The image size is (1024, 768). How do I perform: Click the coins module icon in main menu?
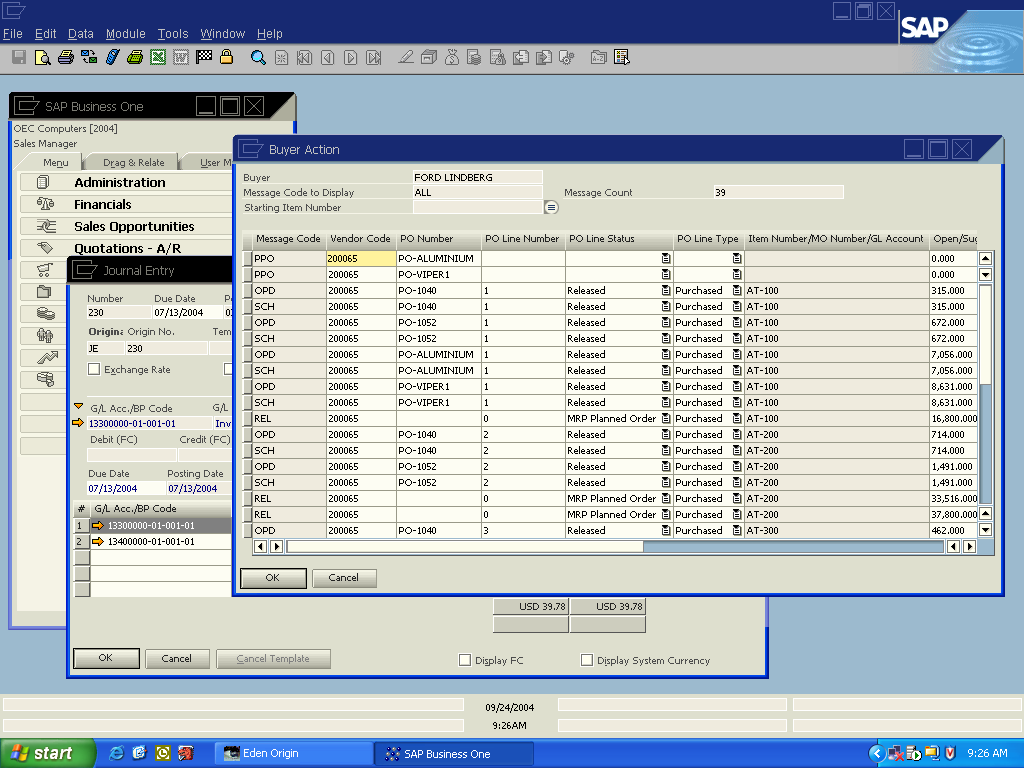click(x=45, y=313)
